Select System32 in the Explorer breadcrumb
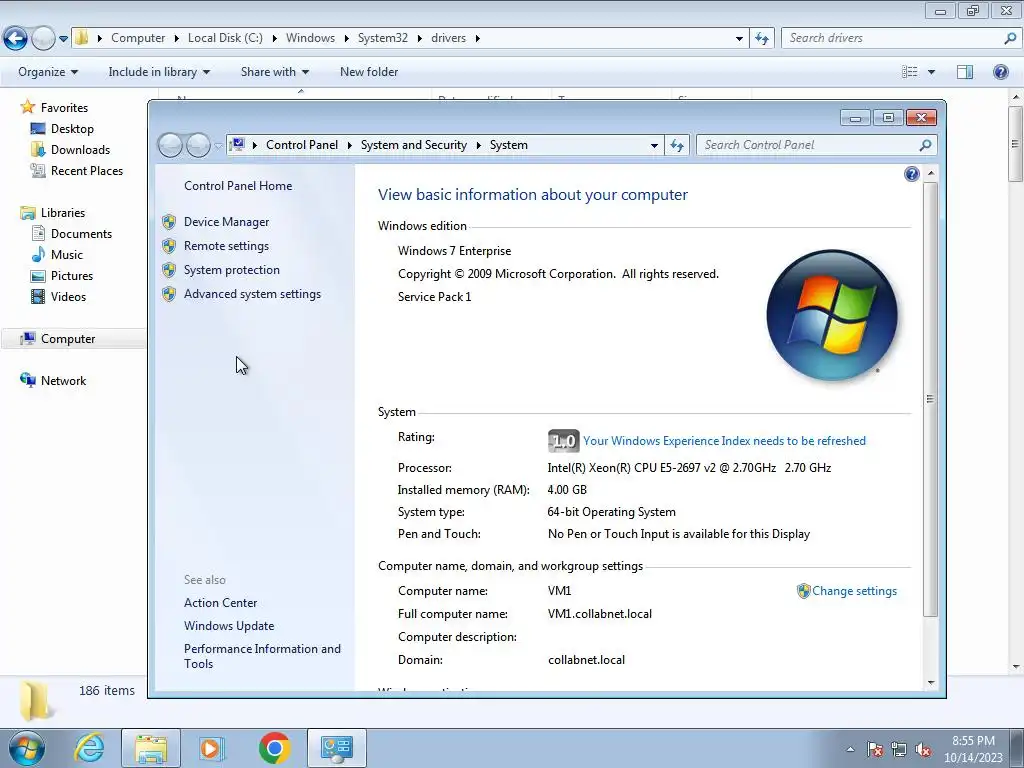The width and height of the screenshot is (1024, 768). [383, 38]
